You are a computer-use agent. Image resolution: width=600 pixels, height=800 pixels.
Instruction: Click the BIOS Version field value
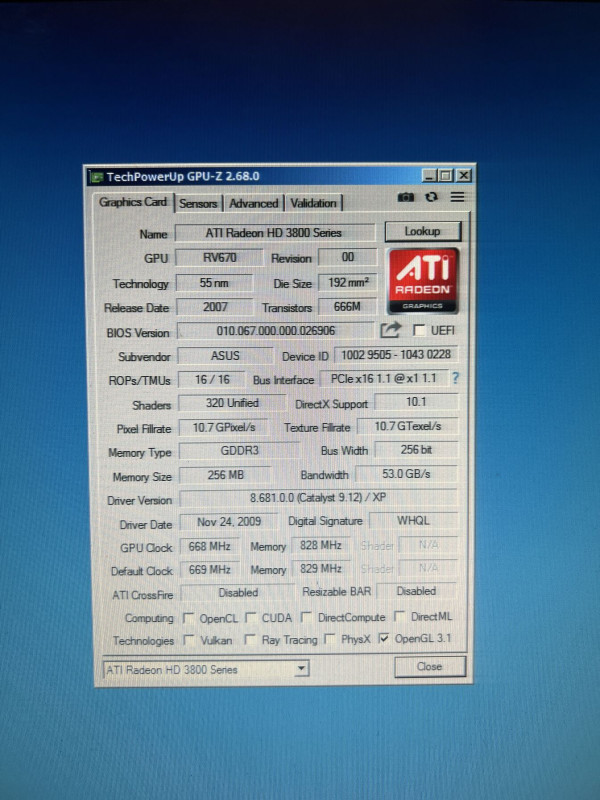[x=276, y=331]
